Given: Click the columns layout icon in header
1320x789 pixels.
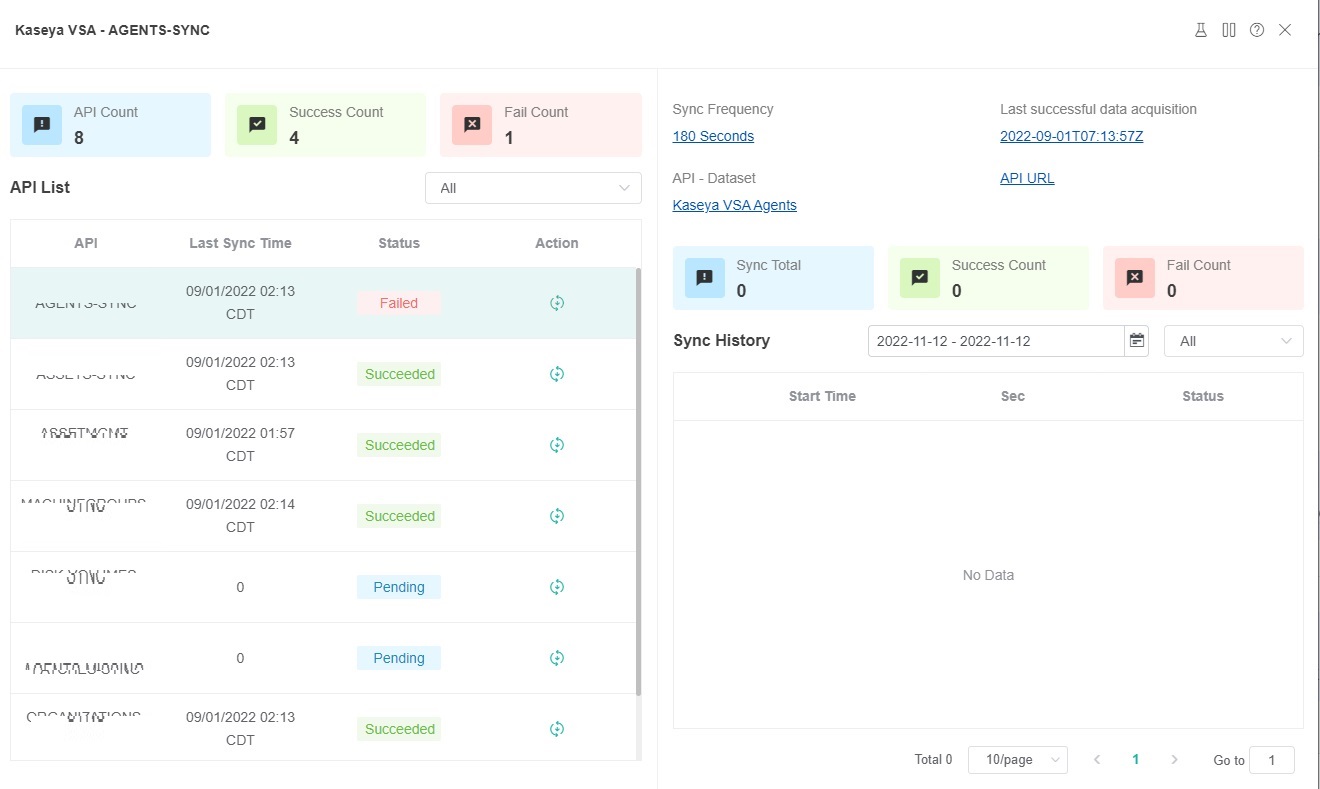Looking at the screenshot, I should pyautogui.click(x=1229, y=30).
